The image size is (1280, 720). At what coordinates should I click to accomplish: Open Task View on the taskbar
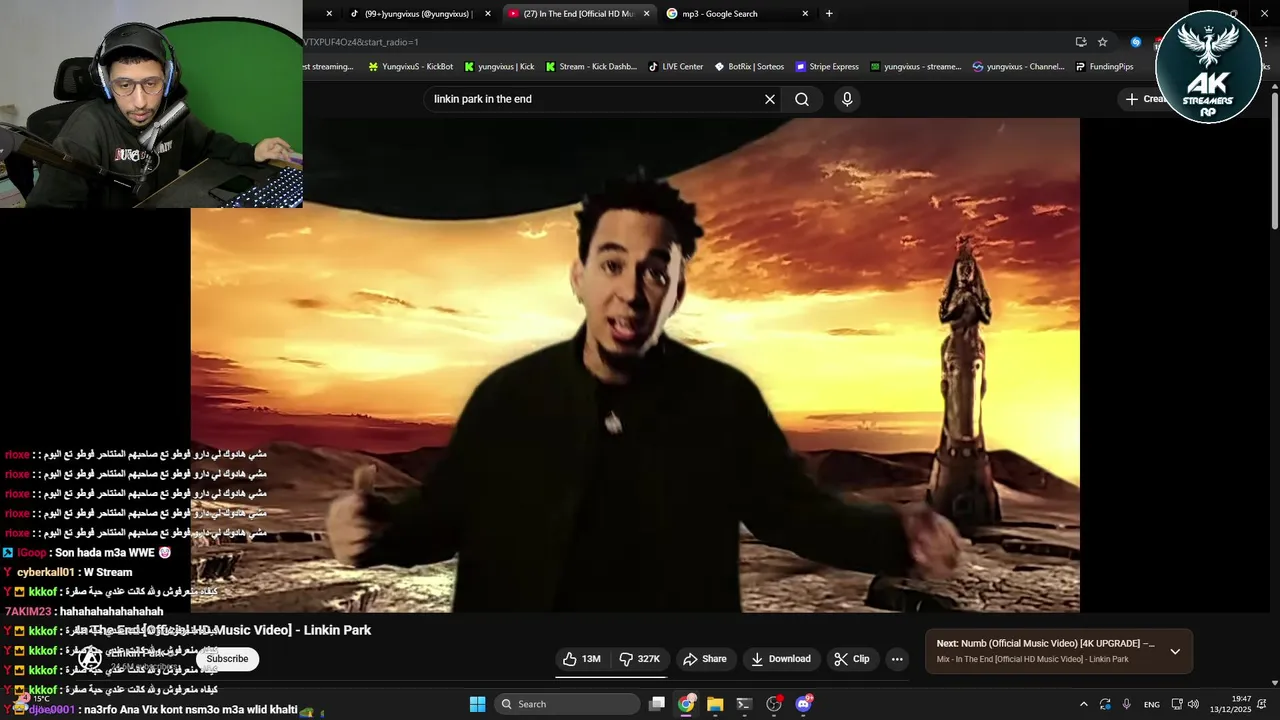coord(657,704)
